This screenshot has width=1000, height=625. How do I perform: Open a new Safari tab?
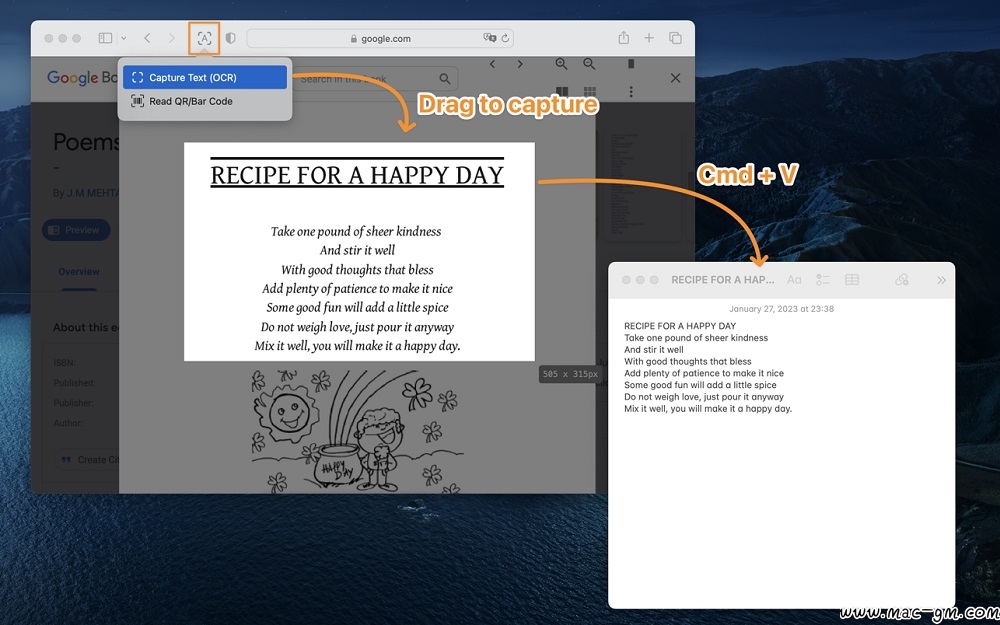click(x=649, y=38)
